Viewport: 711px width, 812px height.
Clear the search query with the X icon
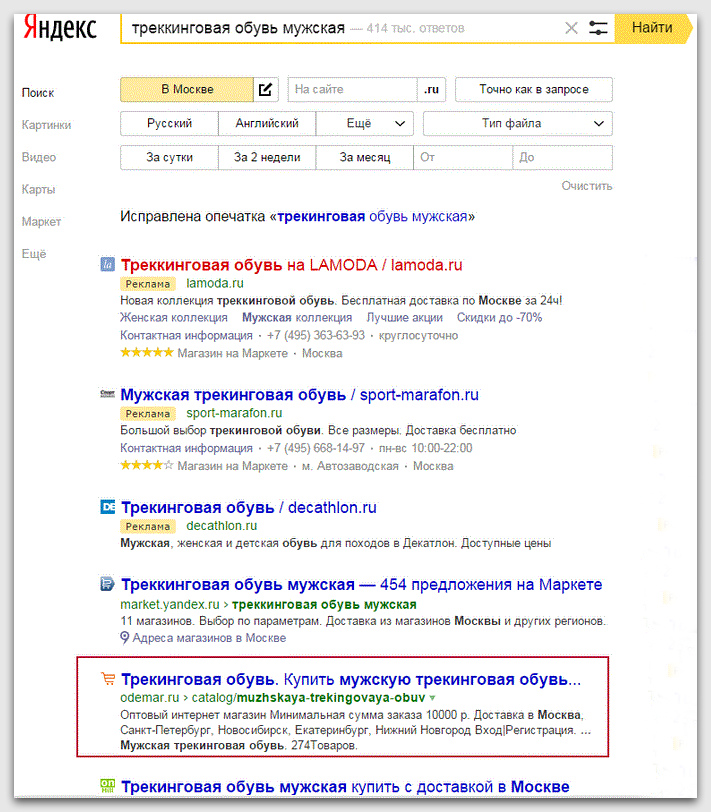571,28
